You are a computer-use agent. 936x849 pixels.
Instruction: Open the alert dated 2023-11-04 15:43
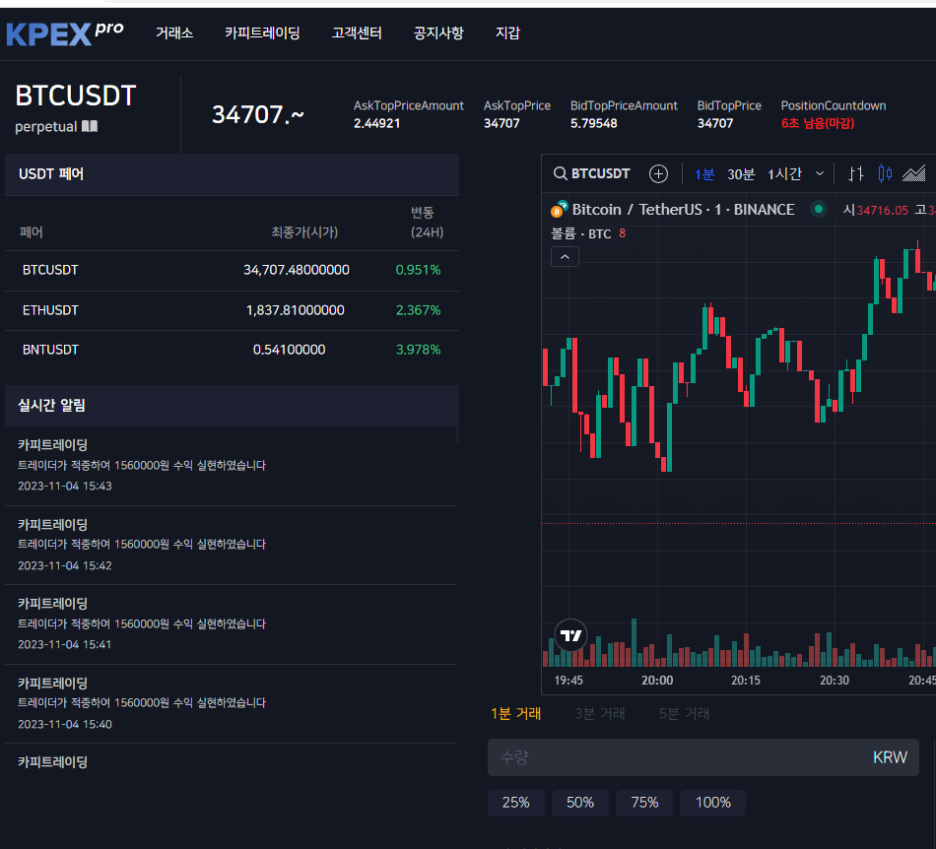[x=230, y=466]
